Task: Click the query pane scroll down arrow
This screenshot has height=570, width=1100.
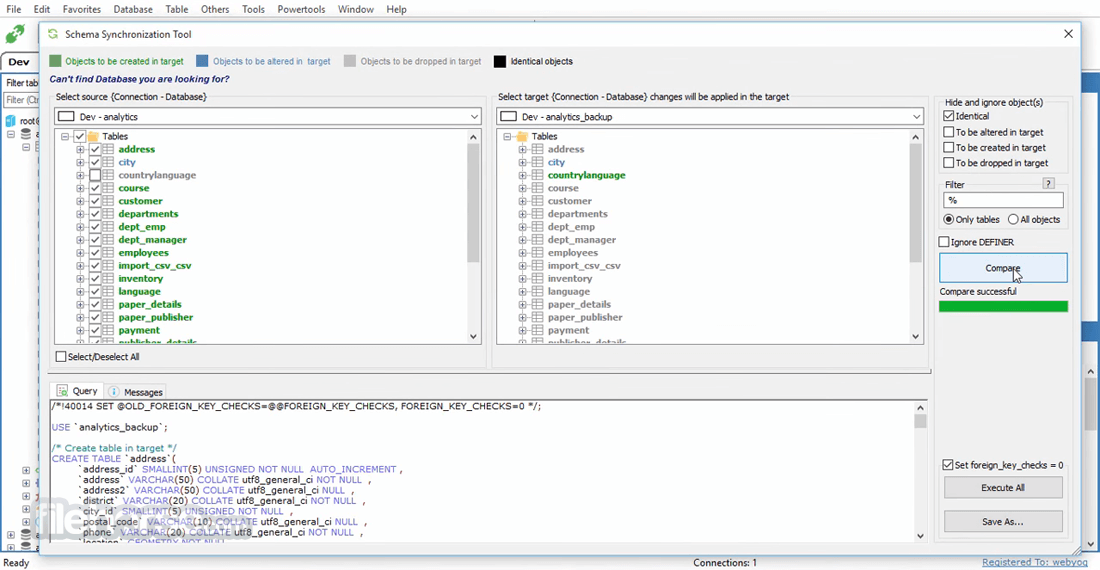Action: (x=920, y=536)
